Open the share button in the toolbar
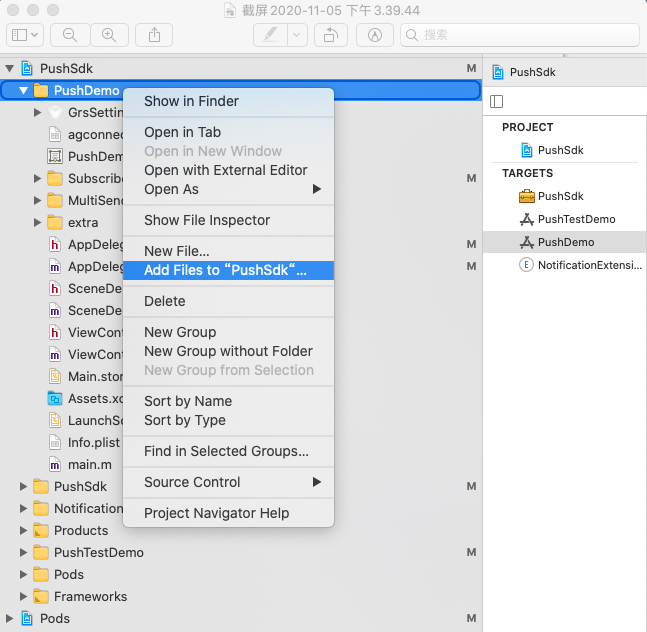The height and width of the screenshot is (632, 647). [x=154, y=35]
